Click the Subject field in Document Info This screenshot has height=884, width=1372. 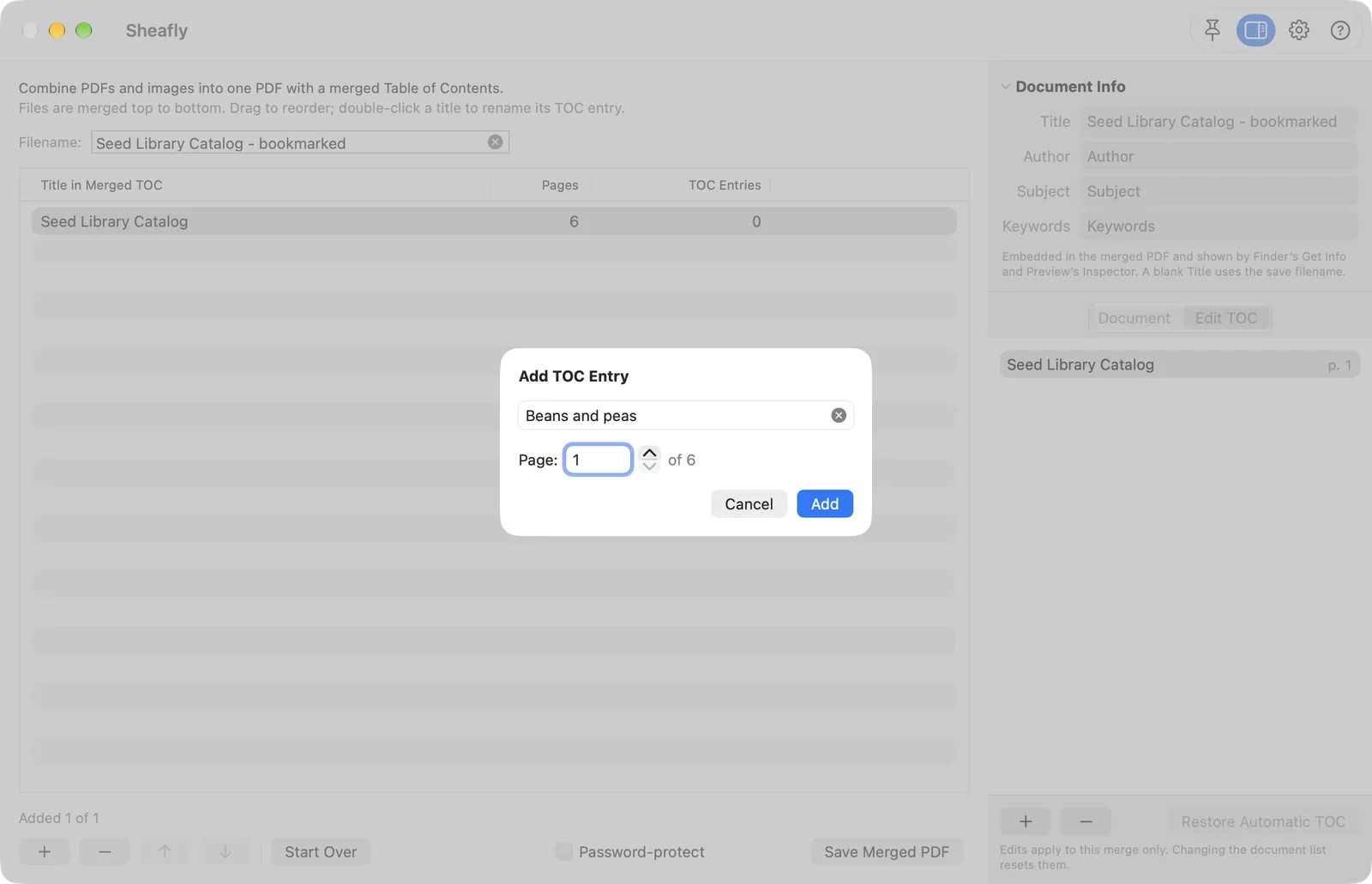tap(1219, 192)
